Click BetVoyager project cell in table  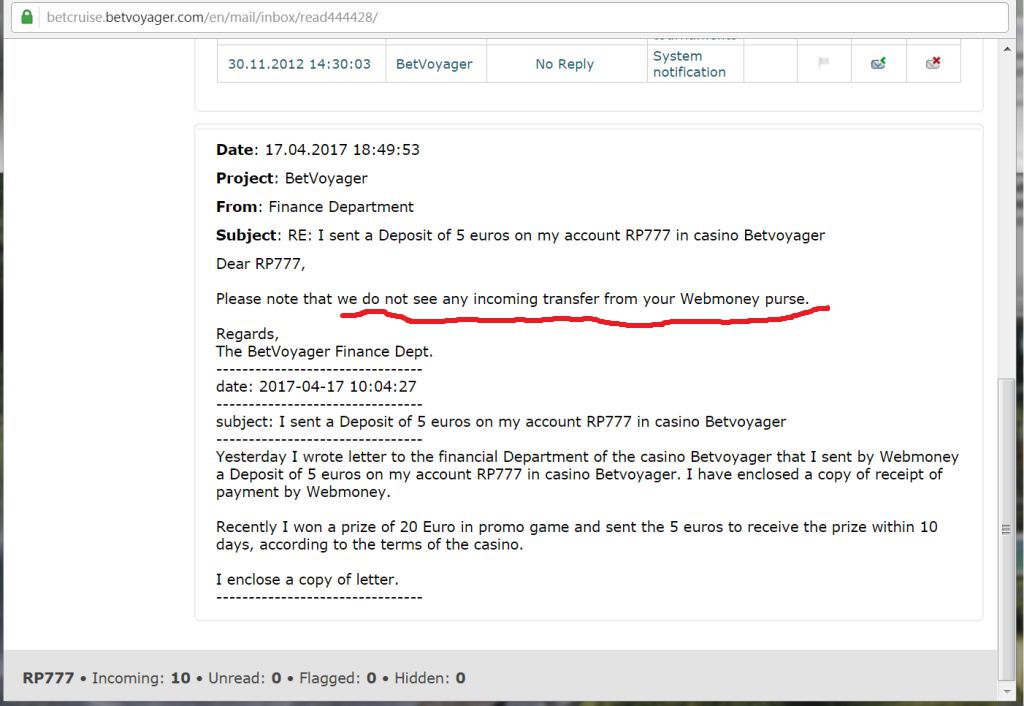pyautogui.click(x=434, y=64)
